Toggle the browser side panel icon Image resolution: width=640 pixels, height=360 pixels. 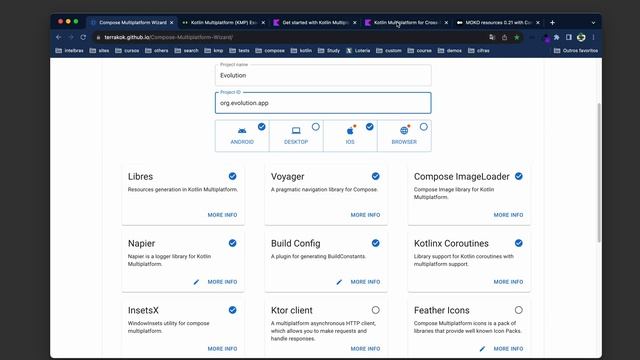tap(569, 37)
